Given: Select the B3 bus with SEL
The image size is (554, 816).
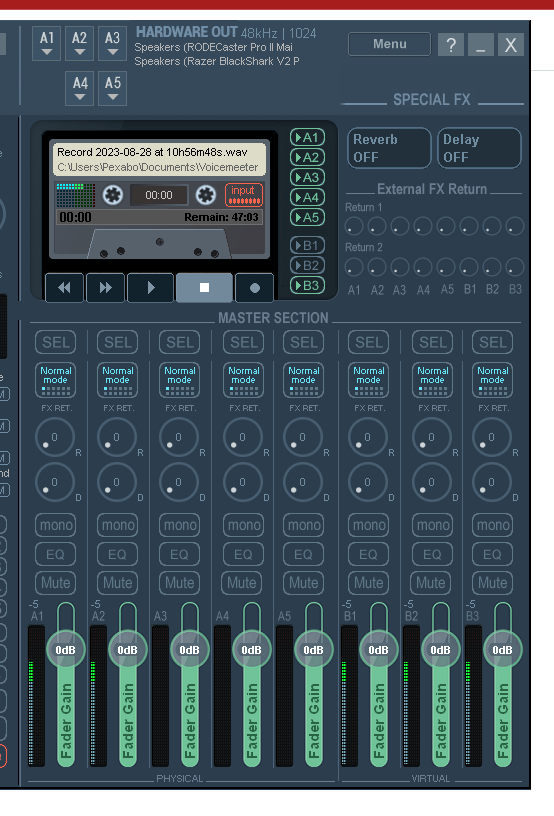Looking at the screenshot, I should point(493,342).
